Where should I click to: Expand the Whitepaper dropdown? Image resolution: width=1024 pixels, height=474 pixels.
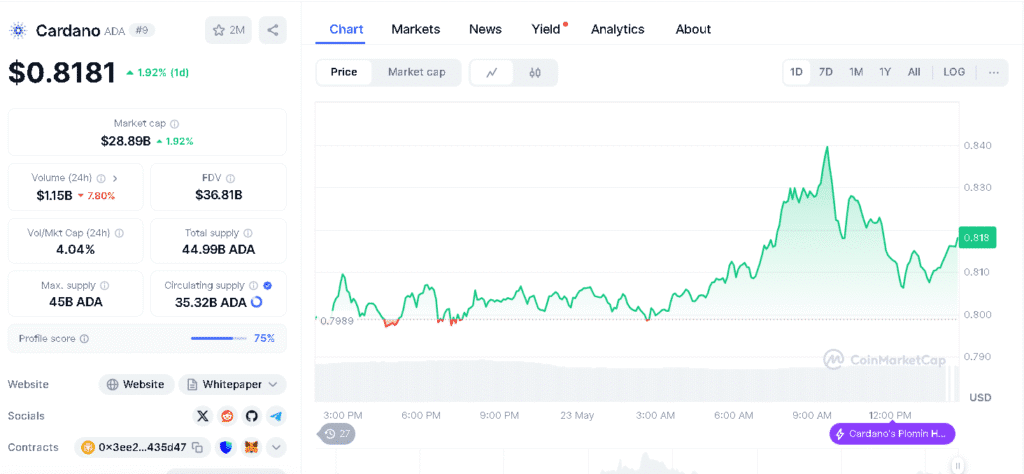pyautogui.click(x=232, y=385)
